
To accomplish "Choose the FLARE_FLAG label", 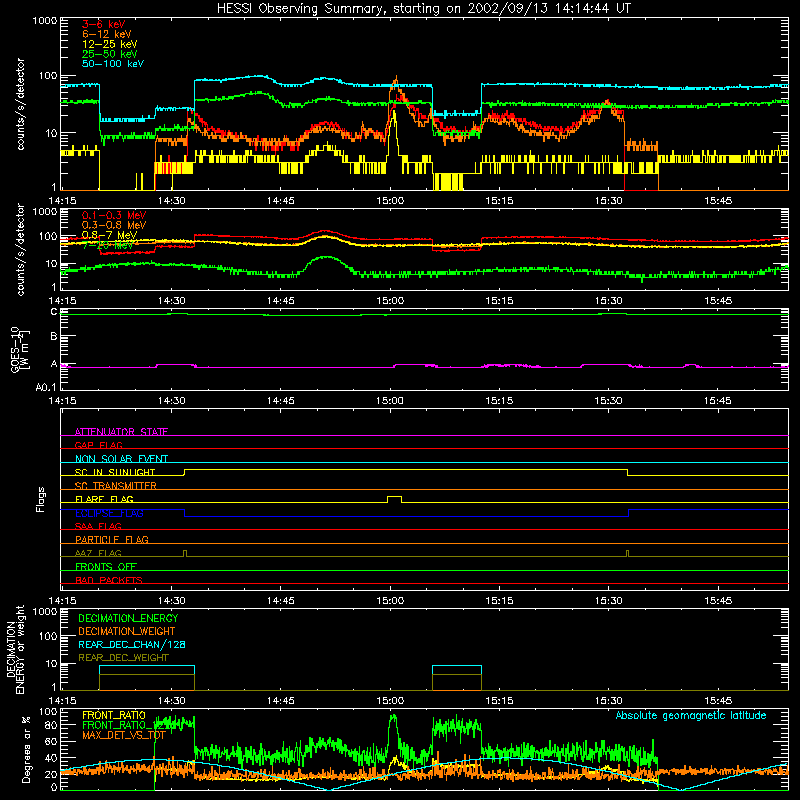I will point(104,499).
